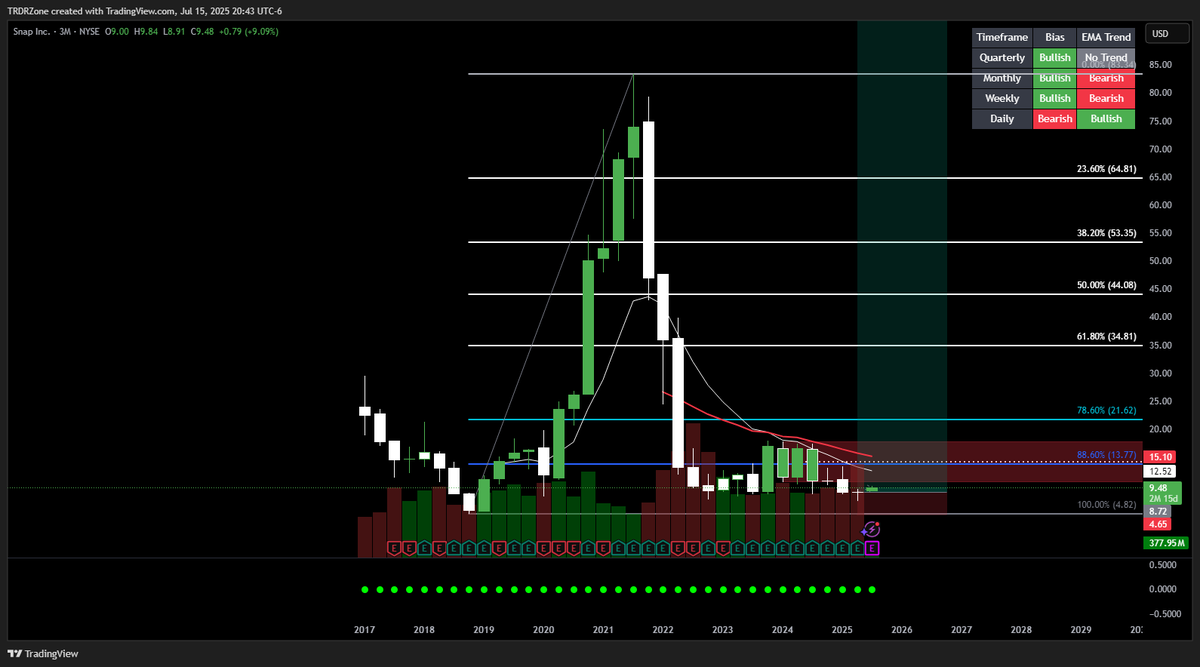The height and width of the screenshot is (667, 1200).
Task: Click the 88.60% (13.77) Fibonacci label
Action: click(x=1108, y=455)
